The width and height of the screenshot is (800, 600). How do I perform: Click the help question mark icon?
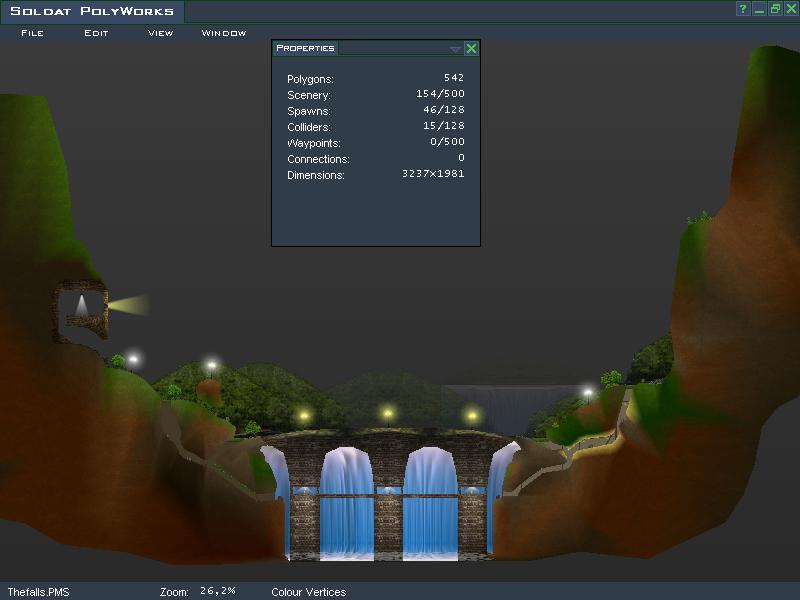743,9
